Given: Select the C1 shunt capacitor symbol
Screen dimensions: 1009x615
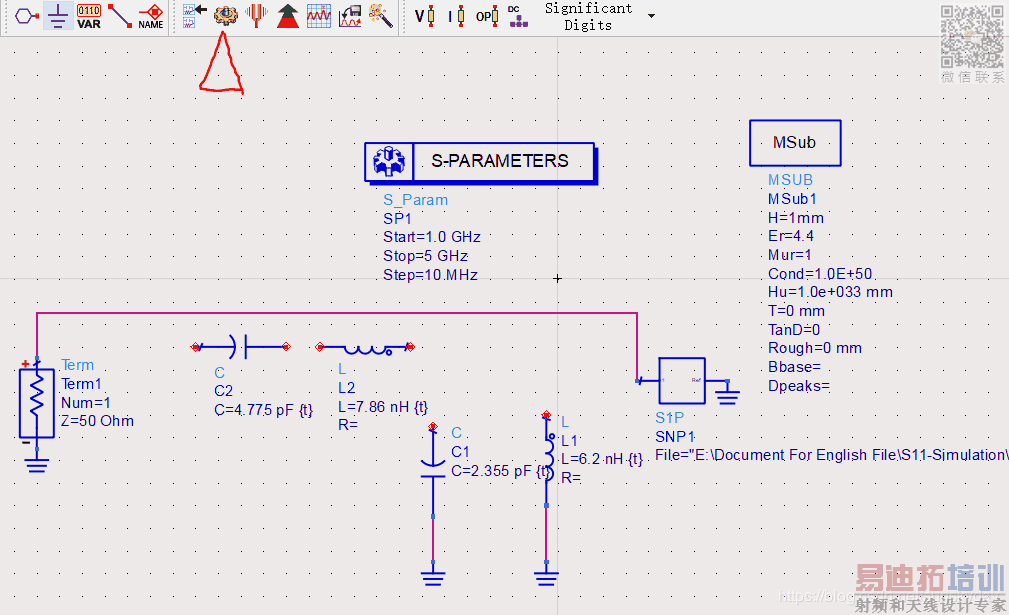Looking at the screenshot, I should [x=433, y=470].
